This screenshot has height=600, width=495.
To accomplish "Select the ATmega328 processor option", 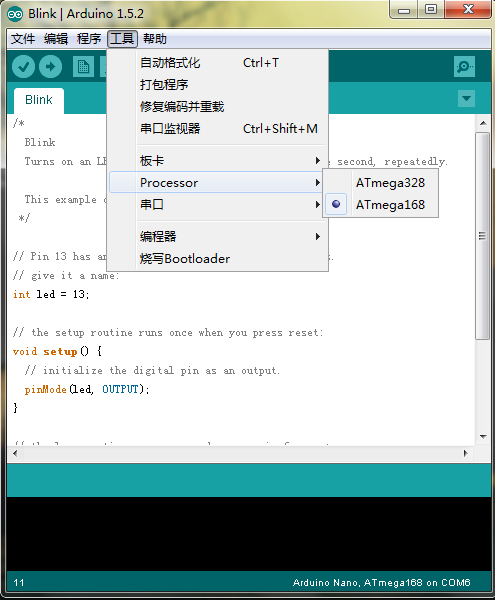I will 381,183.
